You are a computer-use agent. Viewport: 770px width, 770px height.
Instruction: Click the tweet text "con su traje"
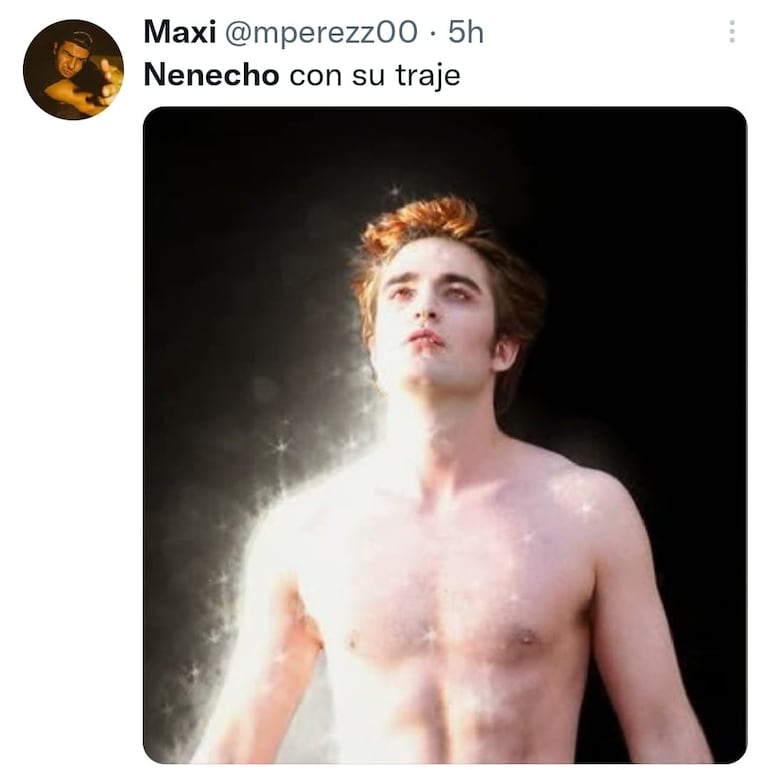(x=375, y=75)
